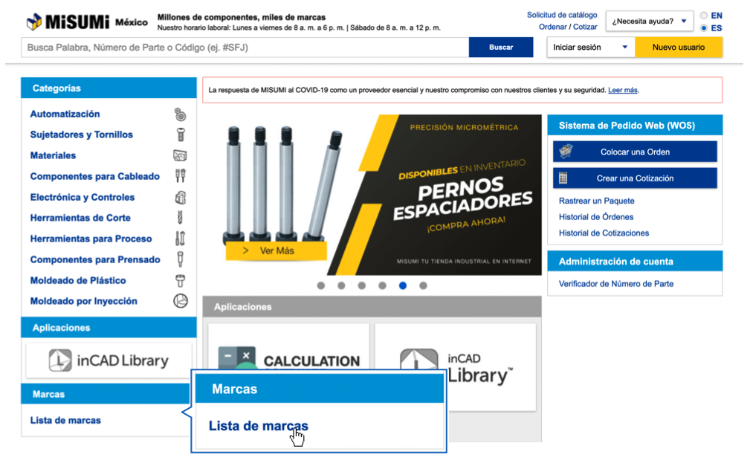The width and height of the screenshot is (750, 472).
Task: Click Historial de Cotizaciones link
Action: coord(604,233)
